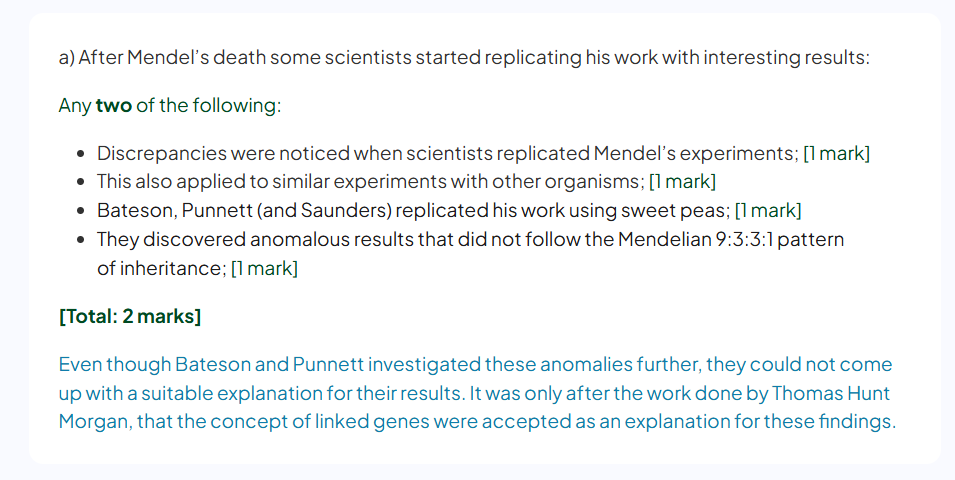Click the bullet mentioning the 9:3:3:1 pattern
This screenshot has width=955, height=480.
[470, 253]
